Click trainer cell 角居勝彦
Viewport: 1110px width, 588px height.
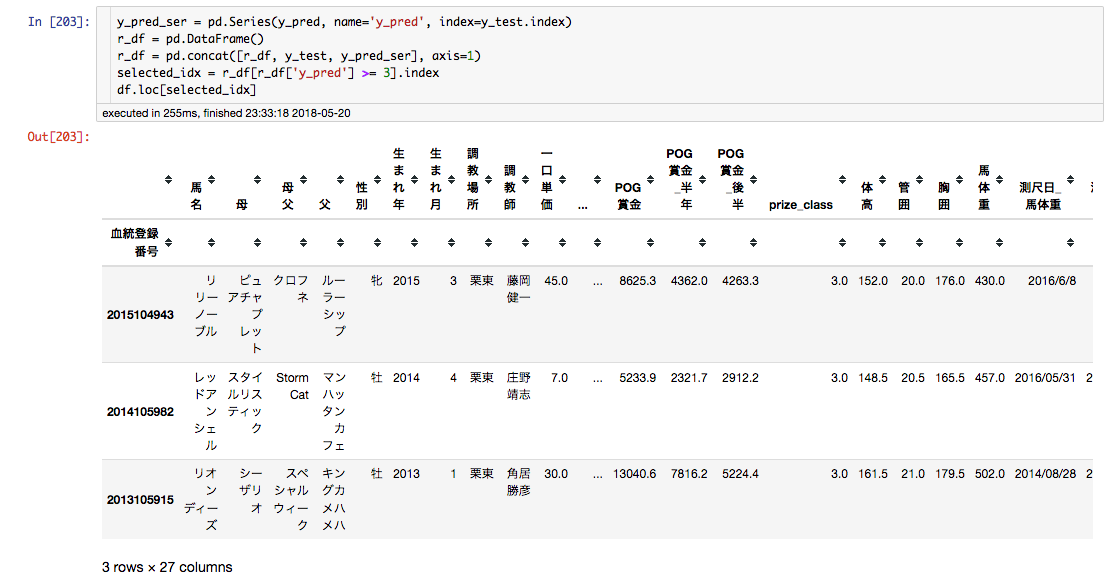tap(518, 482)
